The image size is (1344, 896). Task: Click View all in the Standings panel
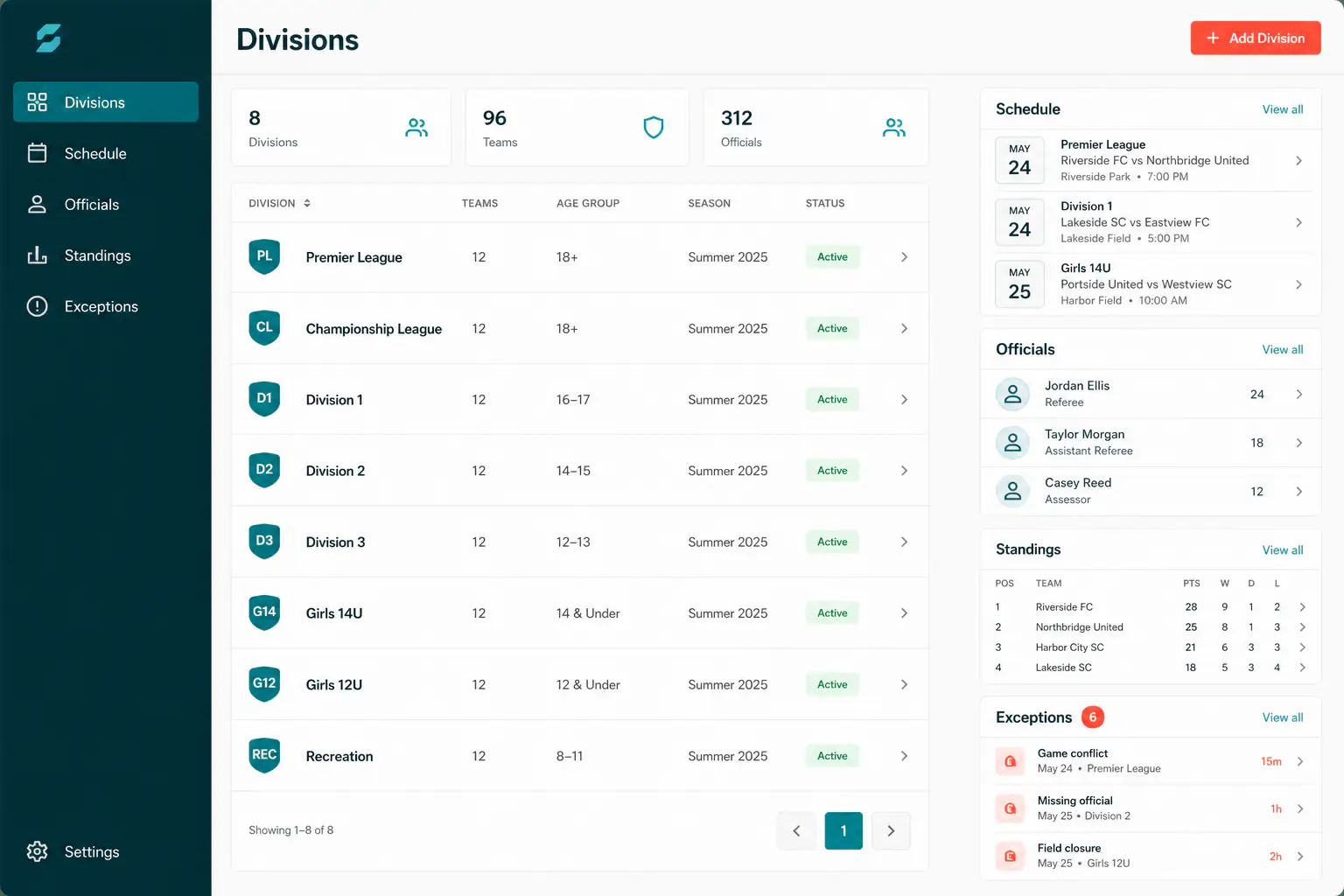(x=1283, y=550)
